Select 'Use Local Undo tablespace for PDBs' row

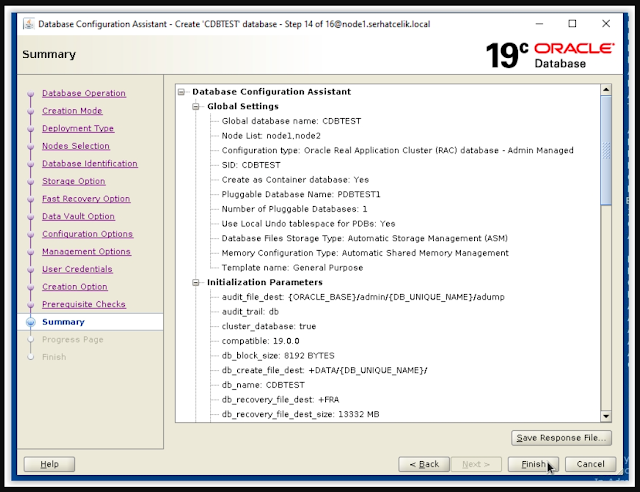click(x=309, y=224)
